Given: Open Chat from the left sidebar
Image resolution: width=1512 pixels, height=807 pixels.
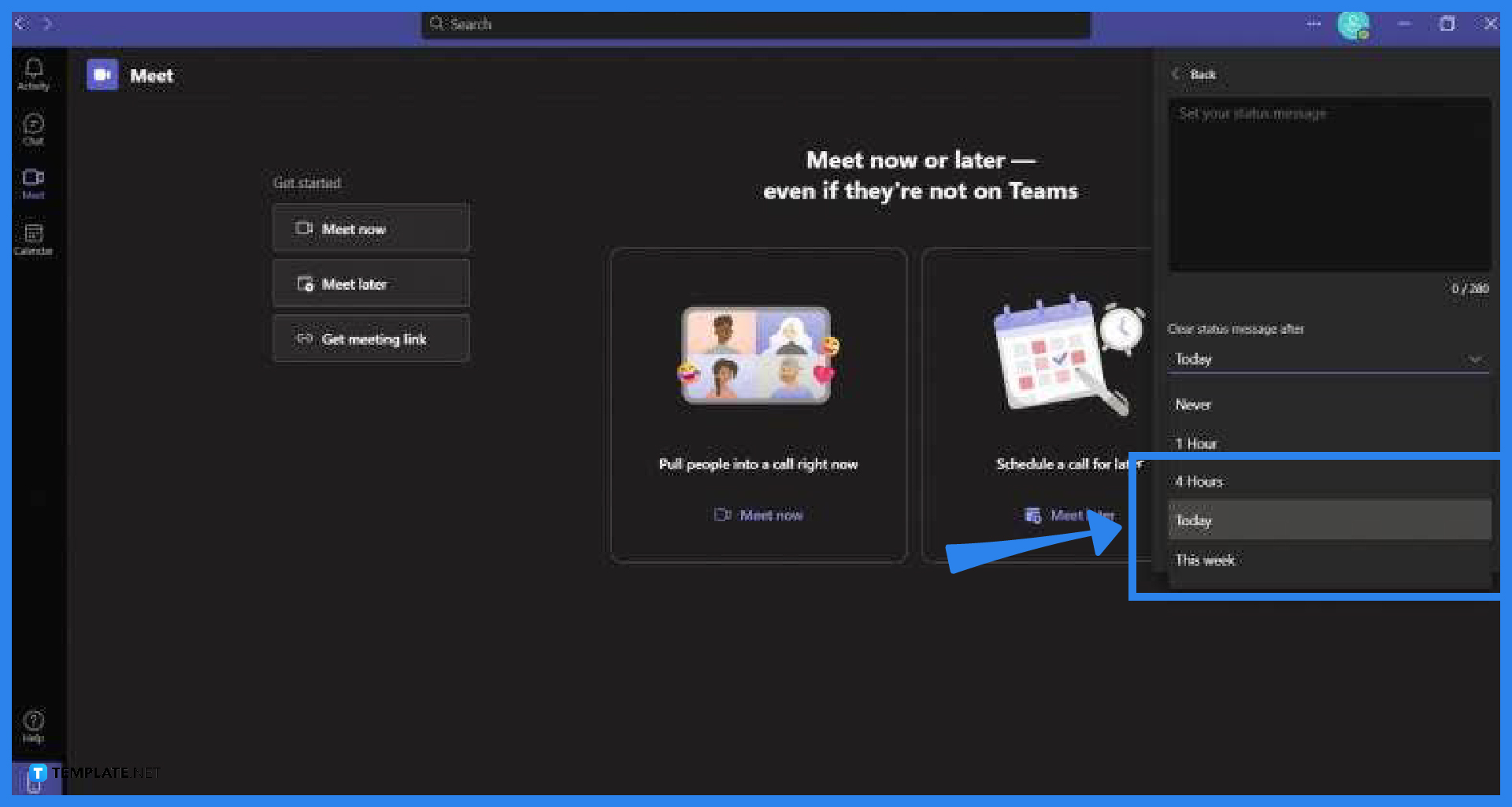Looking at the screenshot, I should (x=33, y=128).
